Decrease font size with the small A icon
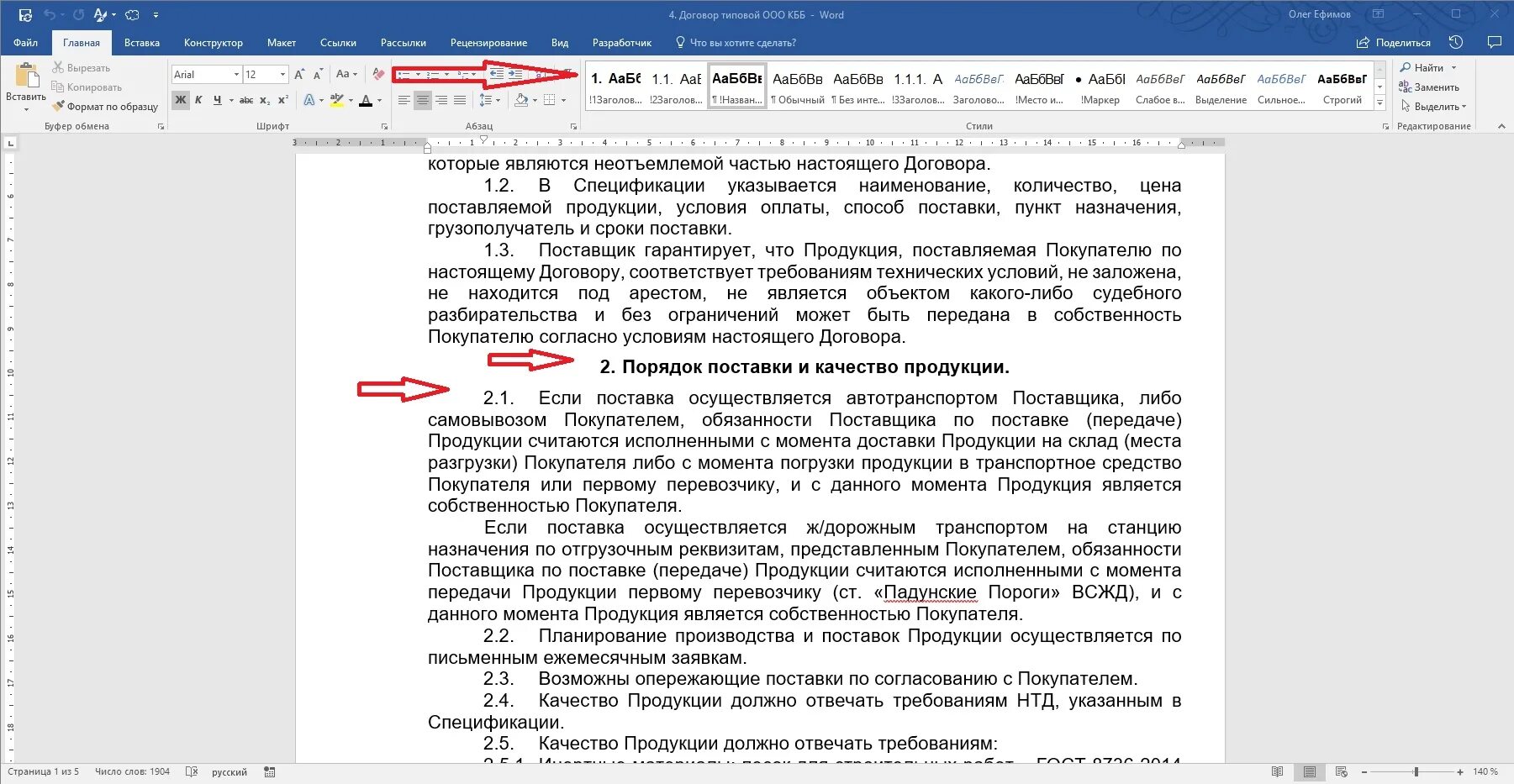The width and height of the screenshot is (1514, 784). click(x=318, y=75)
